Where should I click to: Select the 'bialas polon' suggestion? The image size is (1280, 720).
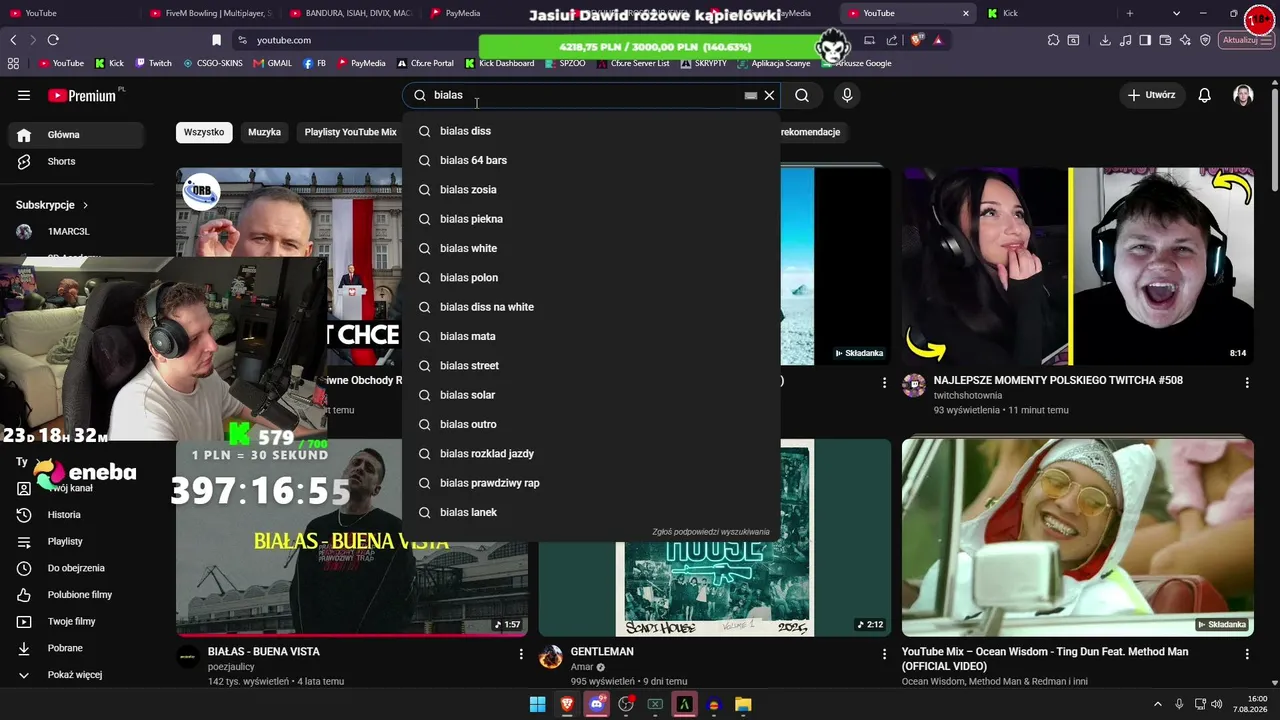click(591, 278)
